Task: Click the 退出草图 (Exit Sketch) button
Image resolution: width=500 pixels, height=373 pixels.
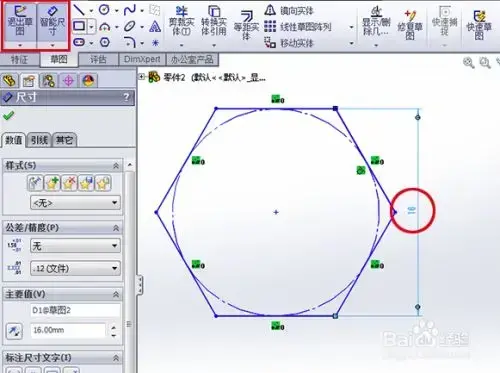Action: [20, 22]
